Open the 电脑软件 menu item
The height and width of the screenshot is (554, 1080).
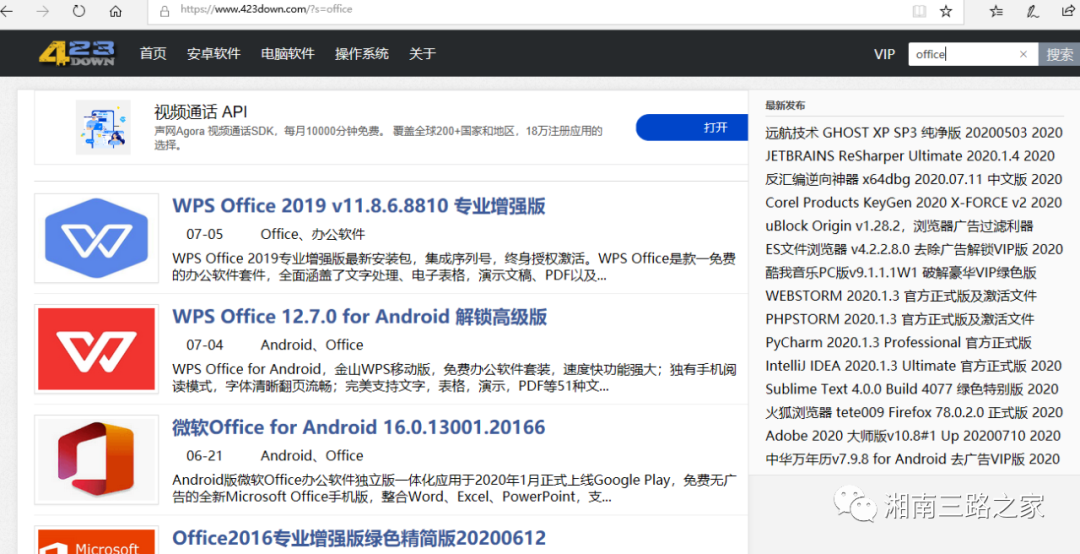pos(288,54)
